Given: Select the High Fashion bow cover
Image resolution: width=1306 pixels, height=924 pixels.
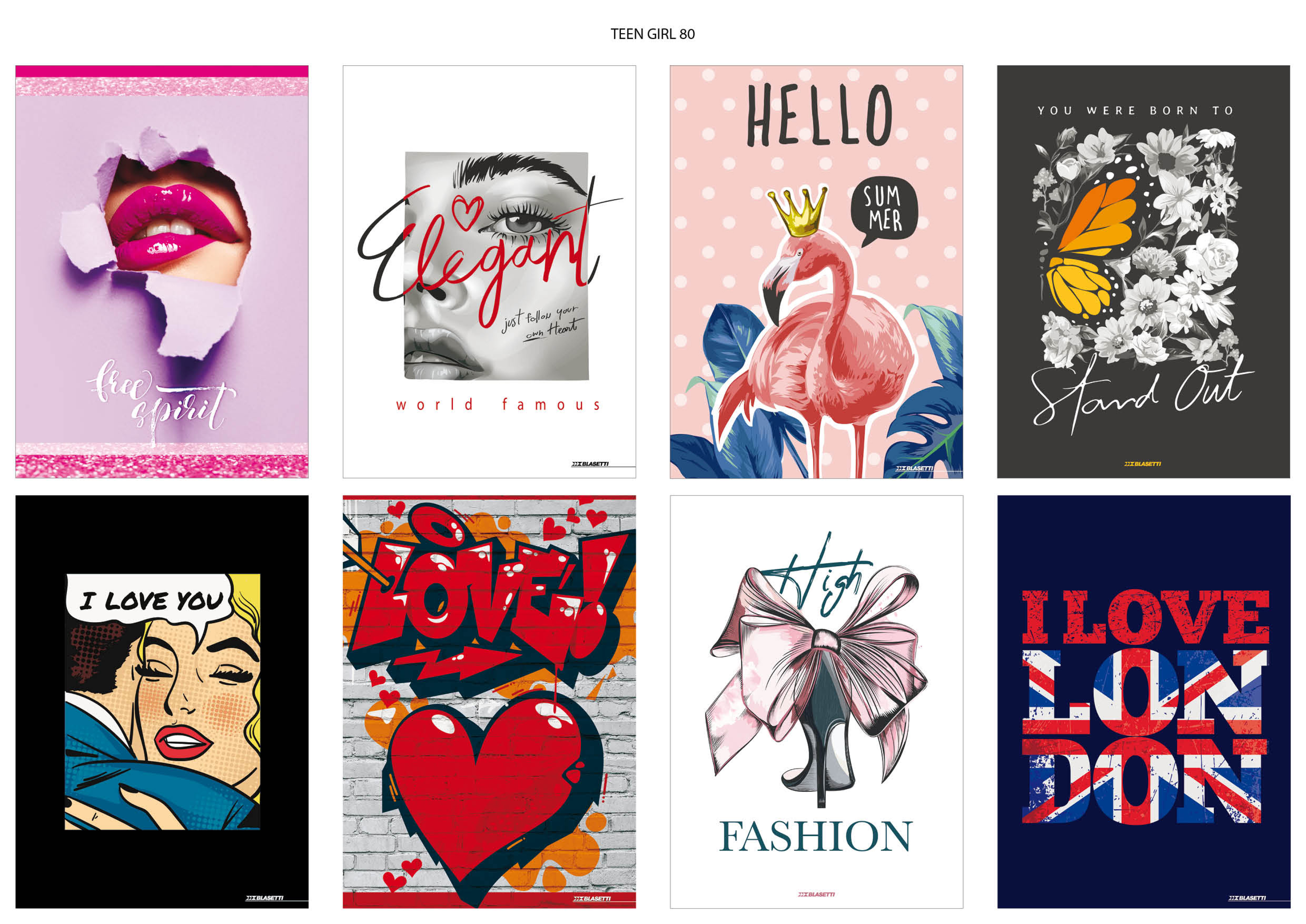Looking at the screenshot, I should tap(816, 701).
